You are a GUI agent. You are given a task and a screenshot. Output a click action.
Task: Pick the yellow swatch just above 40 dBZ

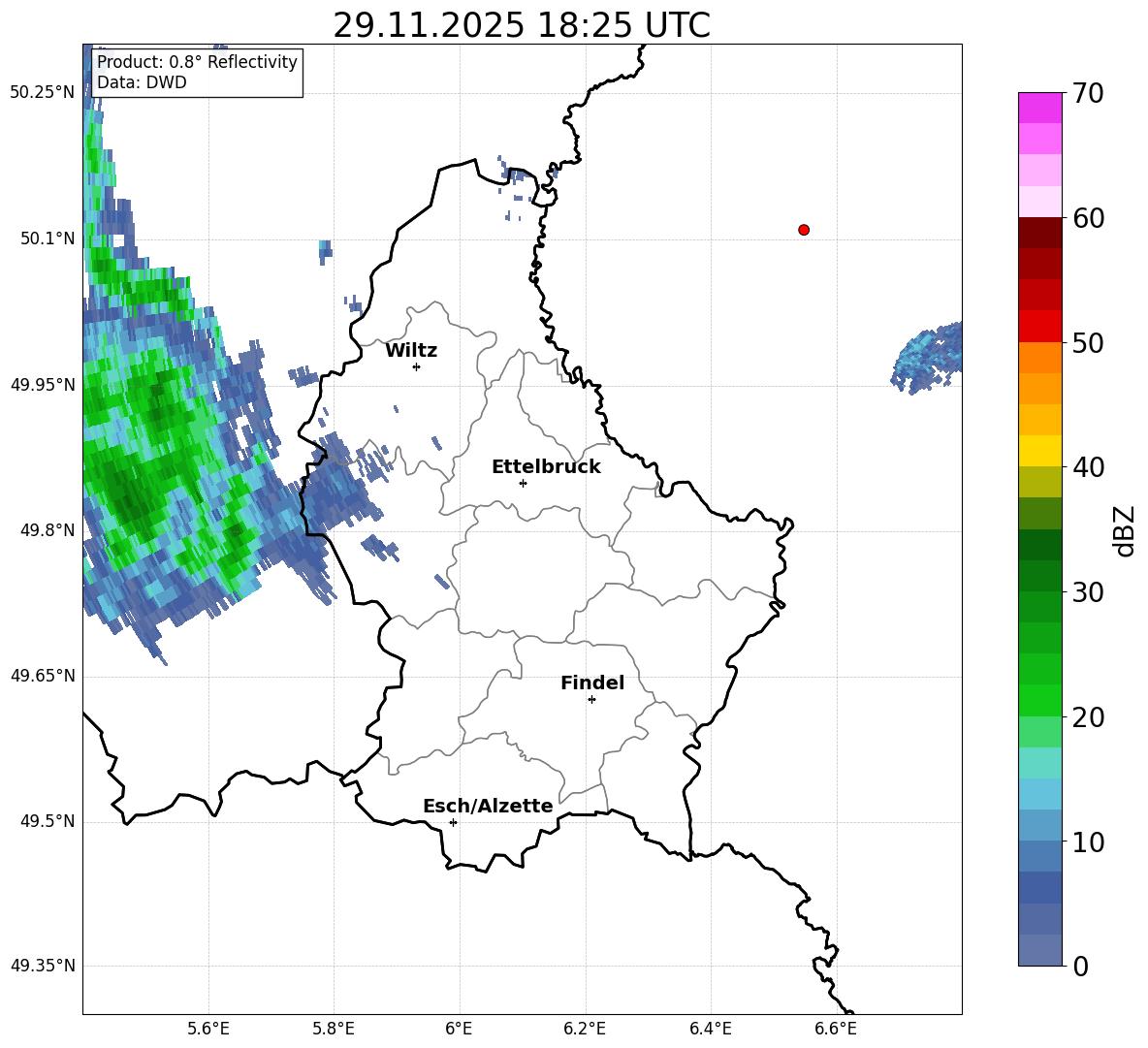[x=1039, y=451]
